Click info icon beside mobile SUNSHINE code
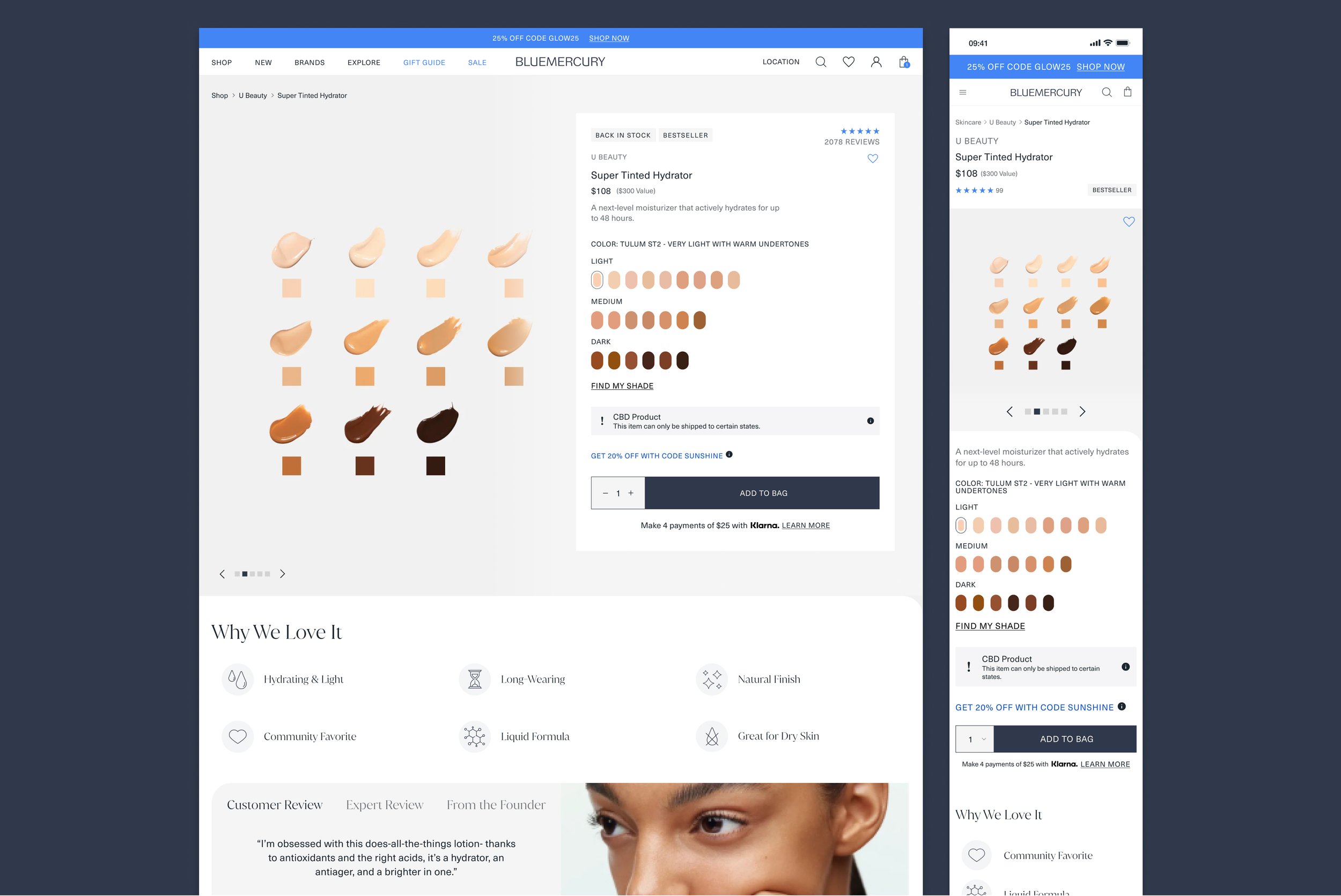 click(x=1122, y=706)
